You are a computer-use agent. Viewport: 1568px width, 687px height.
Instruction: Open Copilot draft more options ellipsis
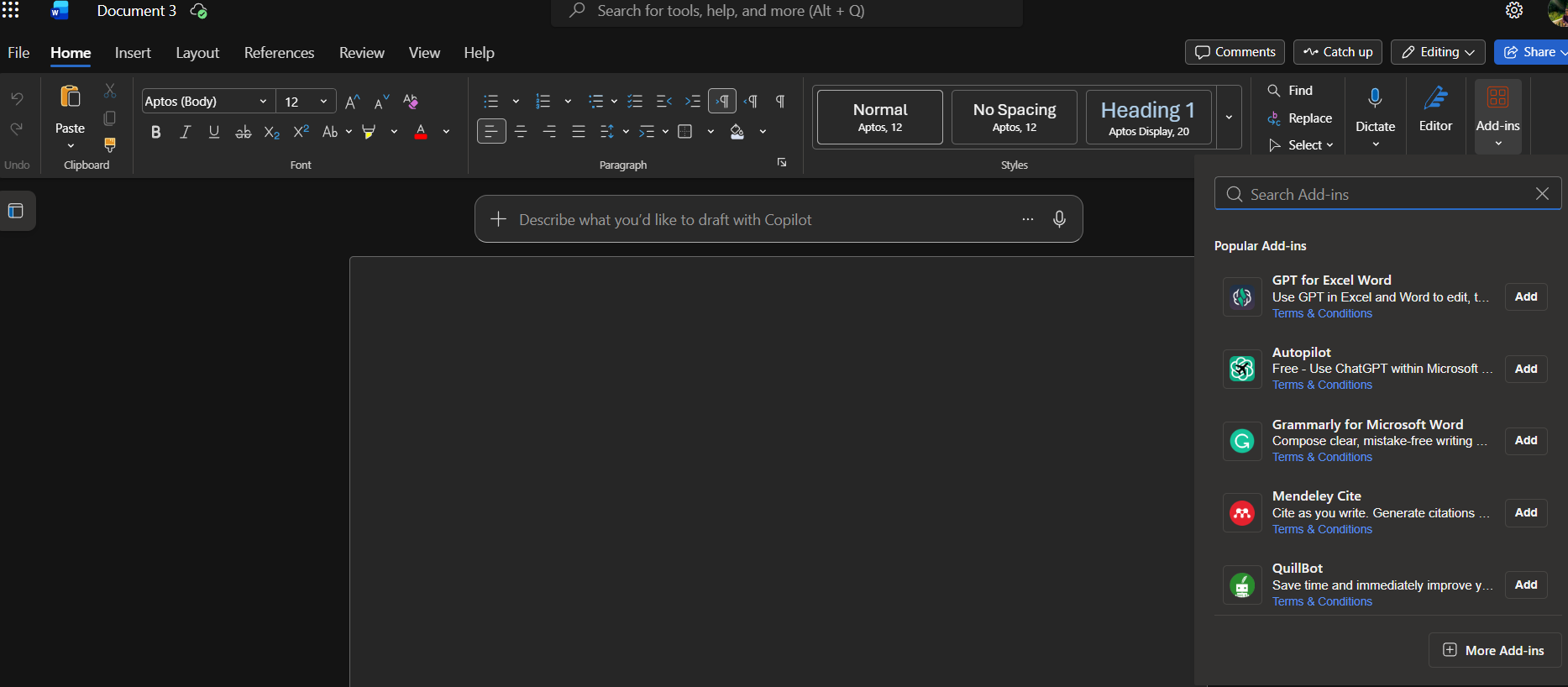(x=1028, y=219)
